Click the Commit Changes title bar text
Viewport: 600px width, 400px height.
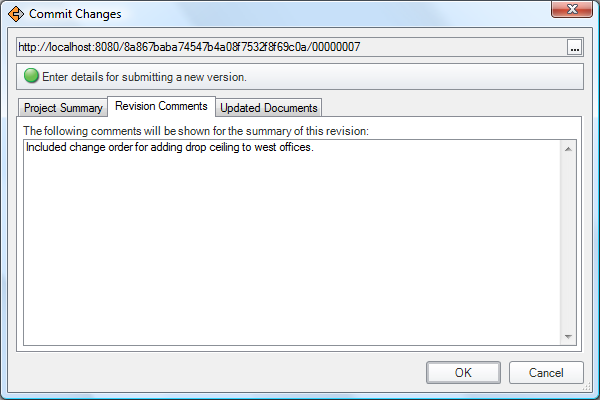tap(75, 14)
